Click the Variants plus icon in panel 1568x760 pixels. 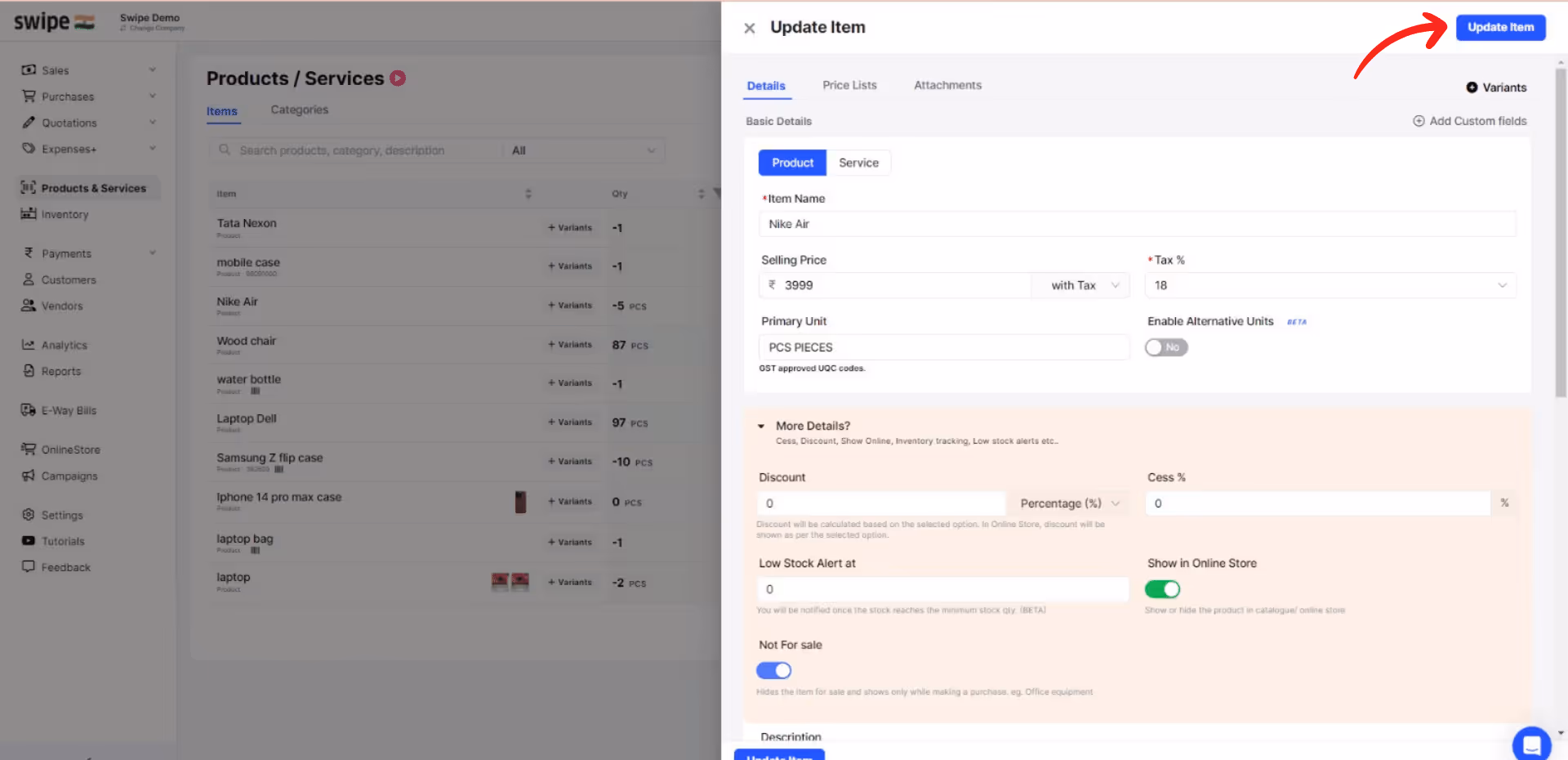pyautogui.click(x=1472, y=87)
